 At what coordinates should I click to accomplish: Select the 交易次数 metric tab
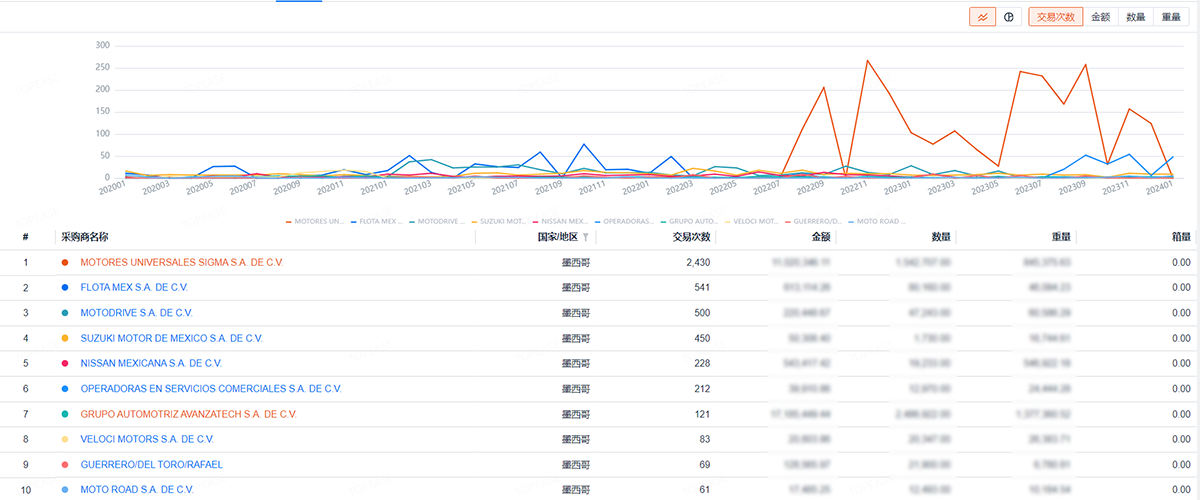tap(1055, 17)
